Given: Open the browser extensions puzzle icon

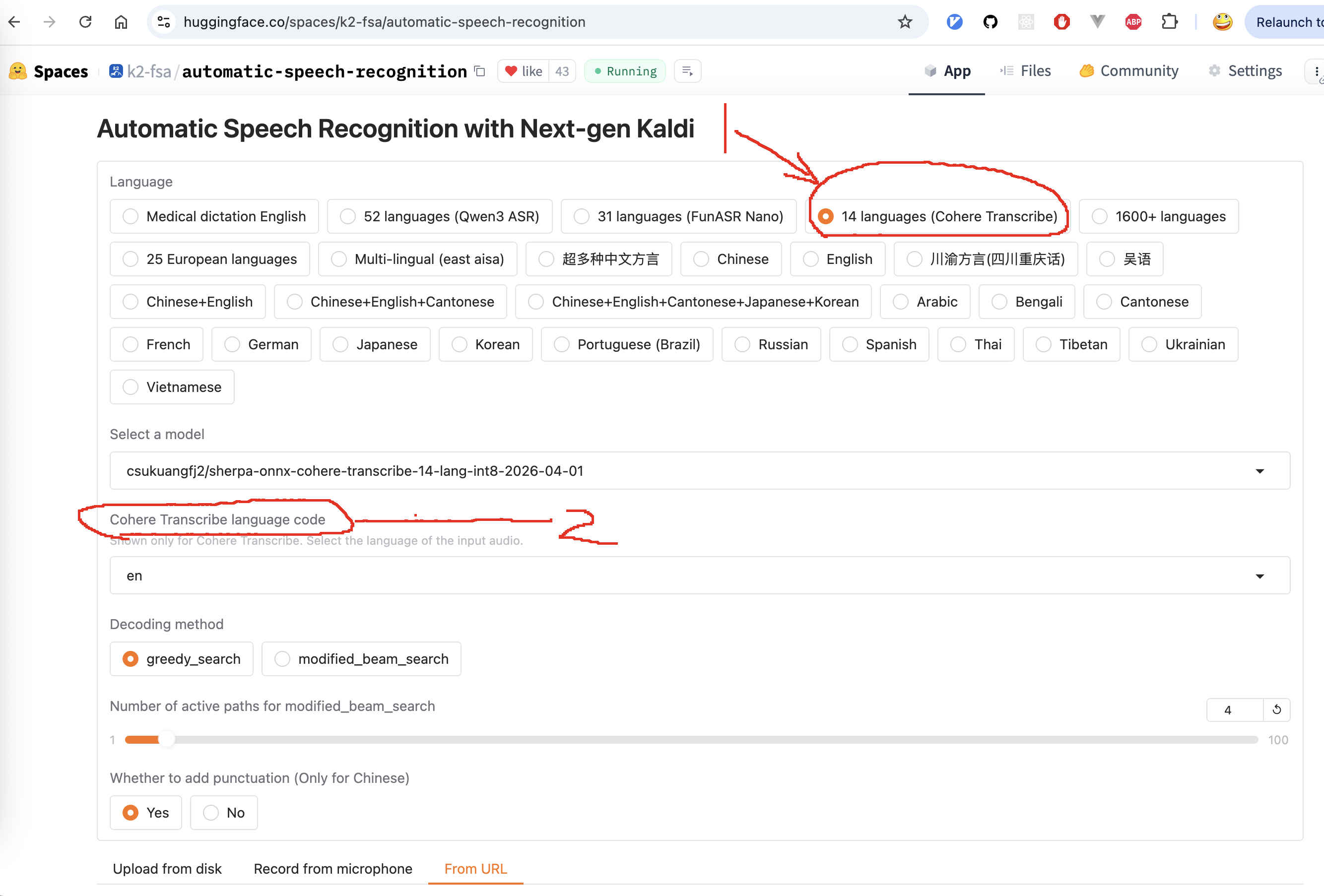Looking at the screenshot, I should (x=1169, y=22).
